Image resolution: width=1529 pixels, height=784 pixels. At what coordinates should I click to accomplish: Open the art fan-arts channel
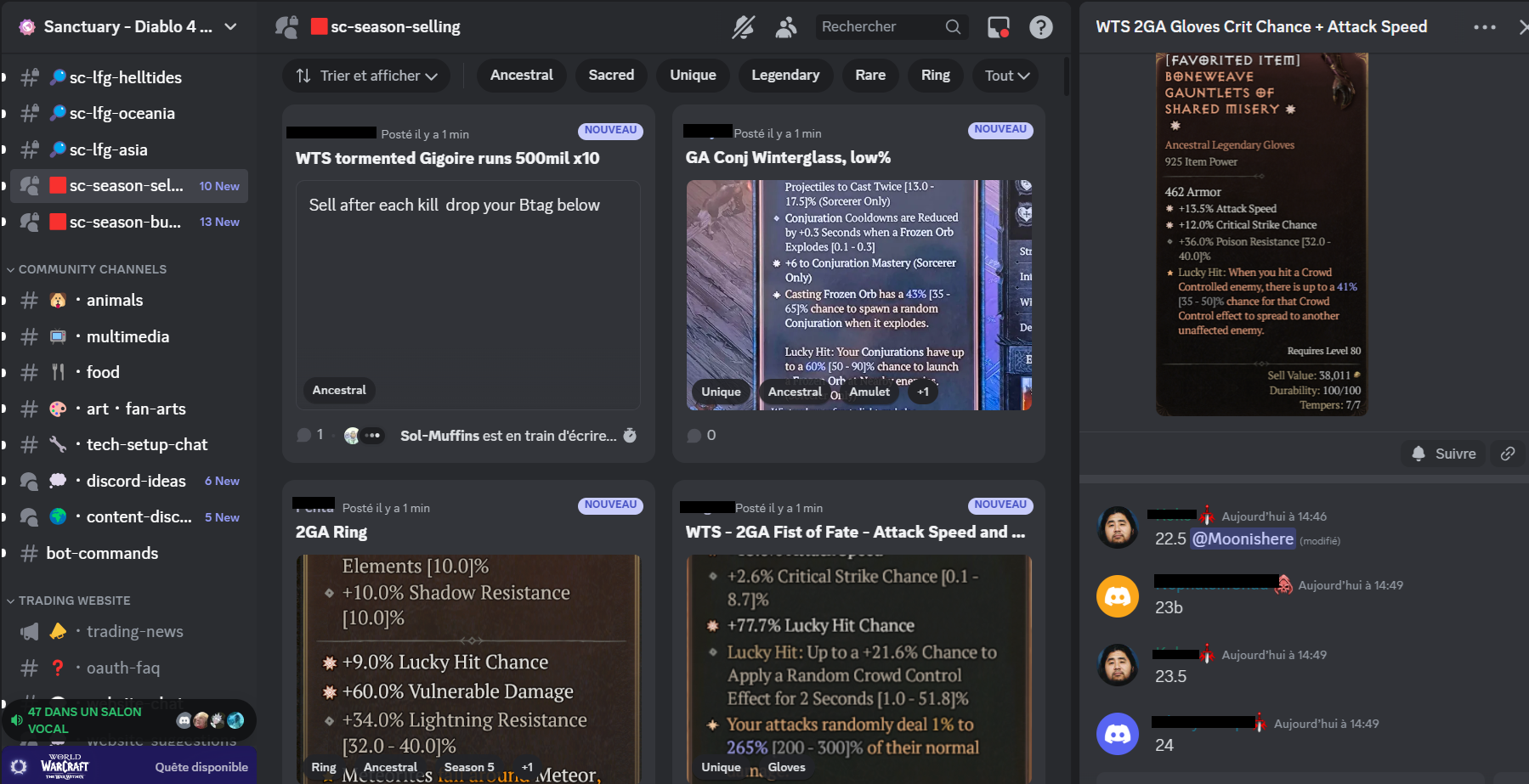tap(129, 409)
